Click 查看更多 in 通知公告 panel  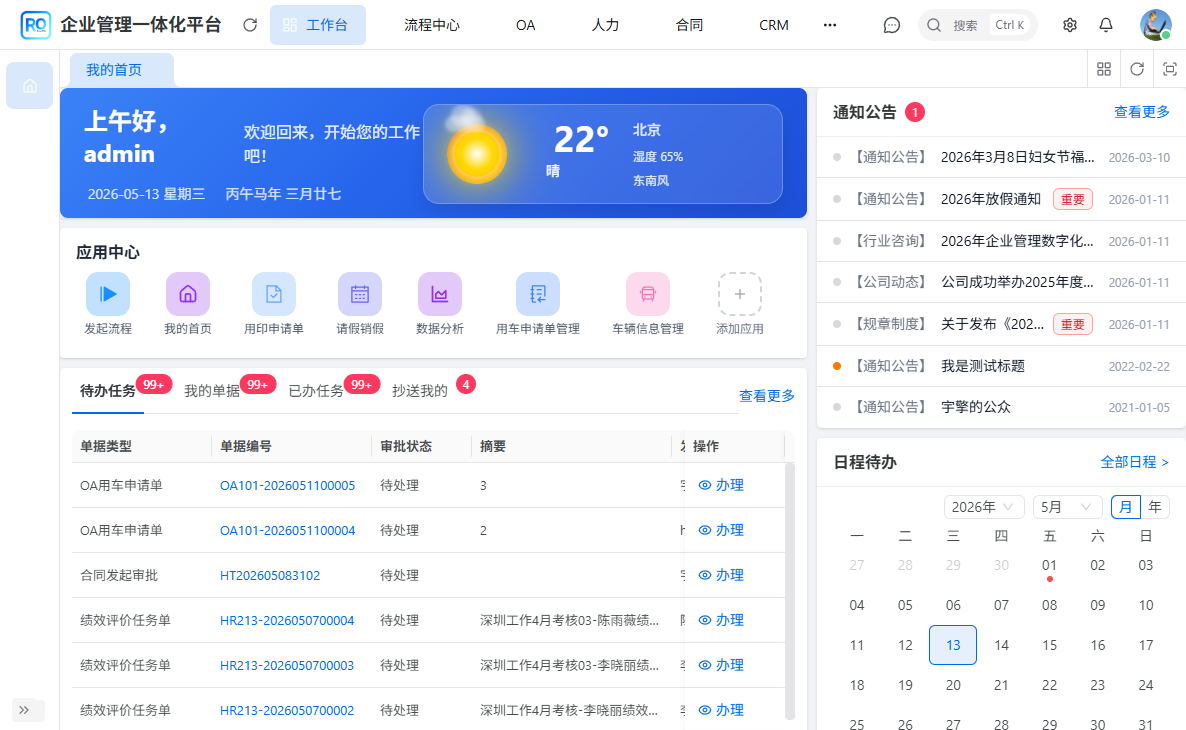1142,112
